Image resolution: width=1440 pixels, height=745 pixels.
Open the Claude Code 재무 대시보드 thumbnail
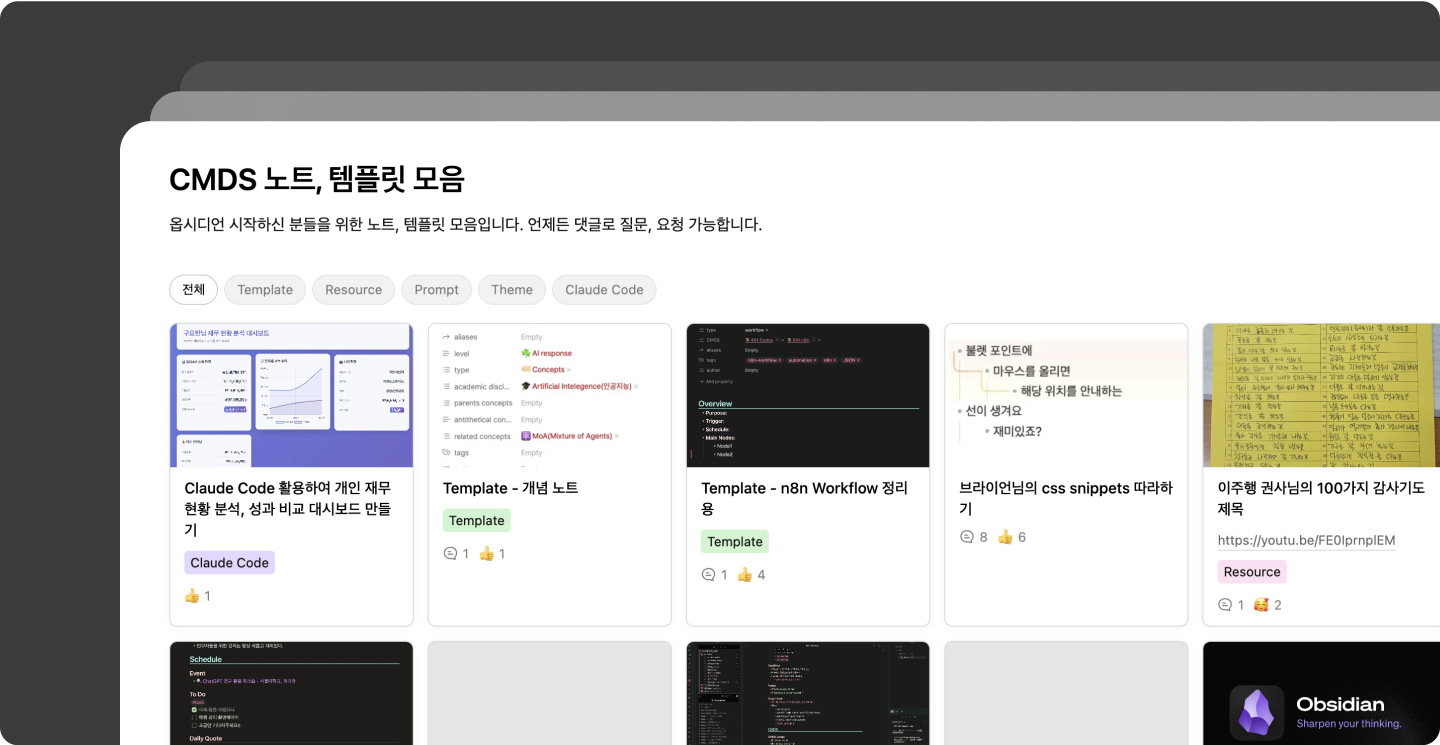click(x=292, y=395)
